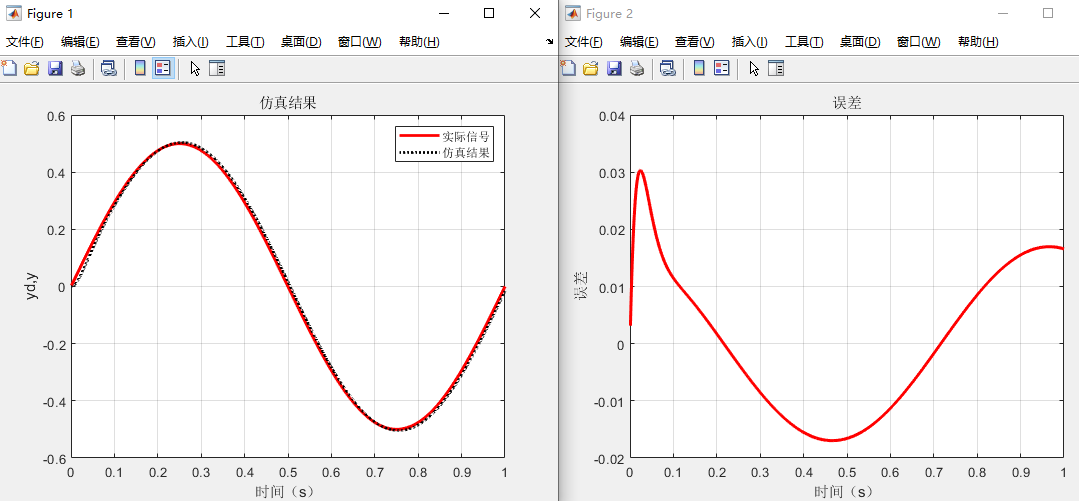
Task: Open file icon in Figure 2 toolbar
Action: click(x=590, y=68)
